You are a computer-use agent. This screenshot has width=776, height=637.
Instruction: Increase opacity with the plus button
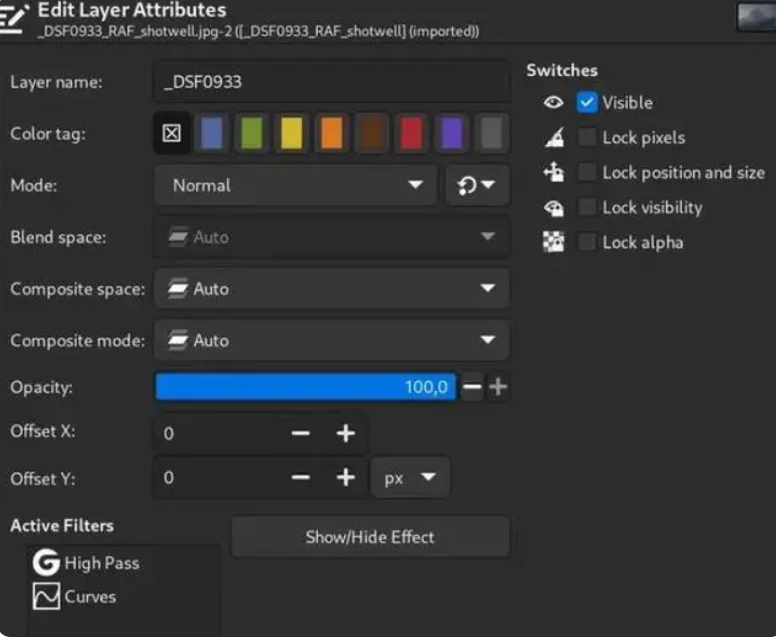pyautogui.click(x=498, y=387)
